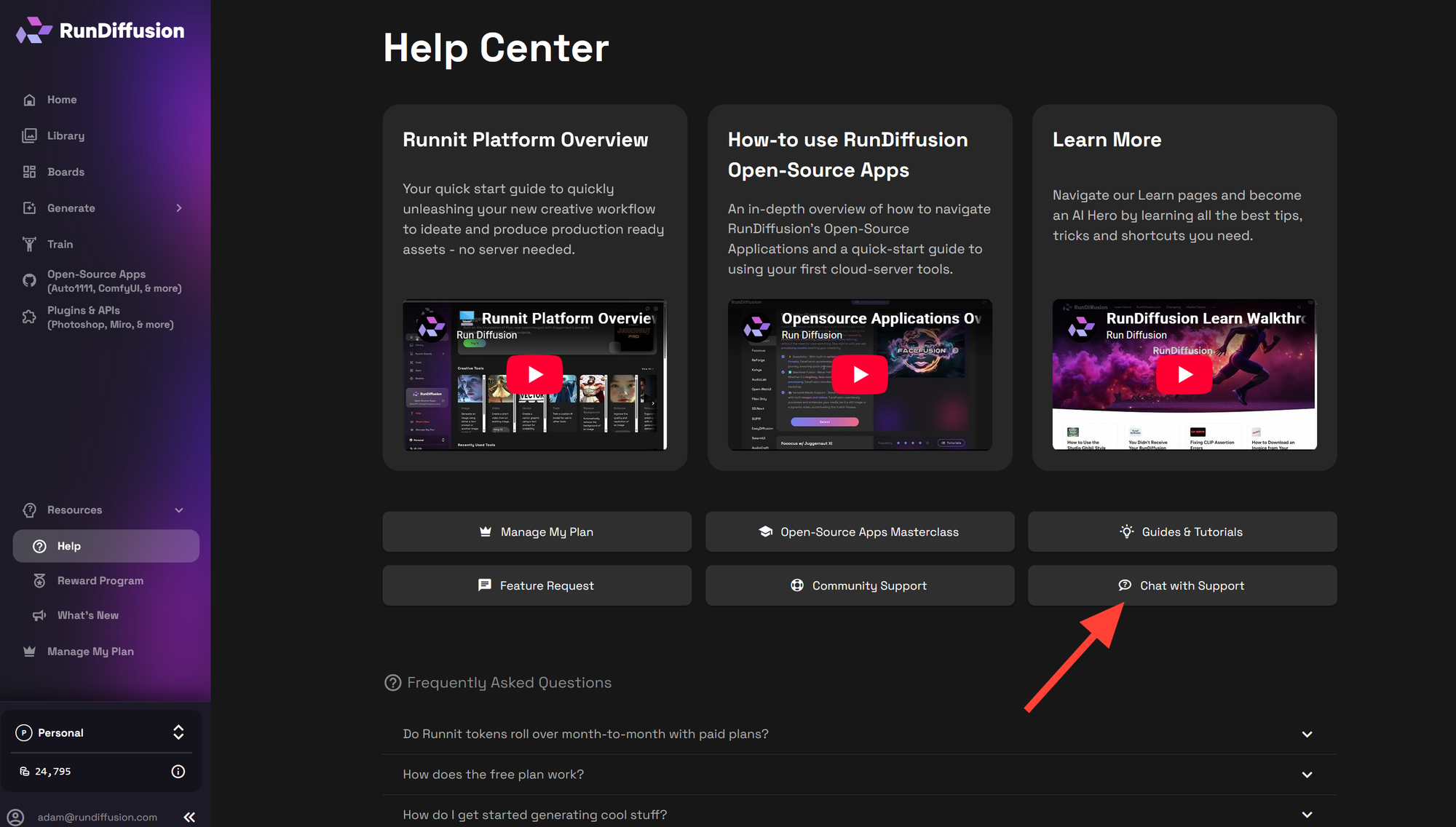Click Run Diffusion channel name on Runnit video
The height and width of the screenshot is (827, 1456).
(x=486, y=335)
